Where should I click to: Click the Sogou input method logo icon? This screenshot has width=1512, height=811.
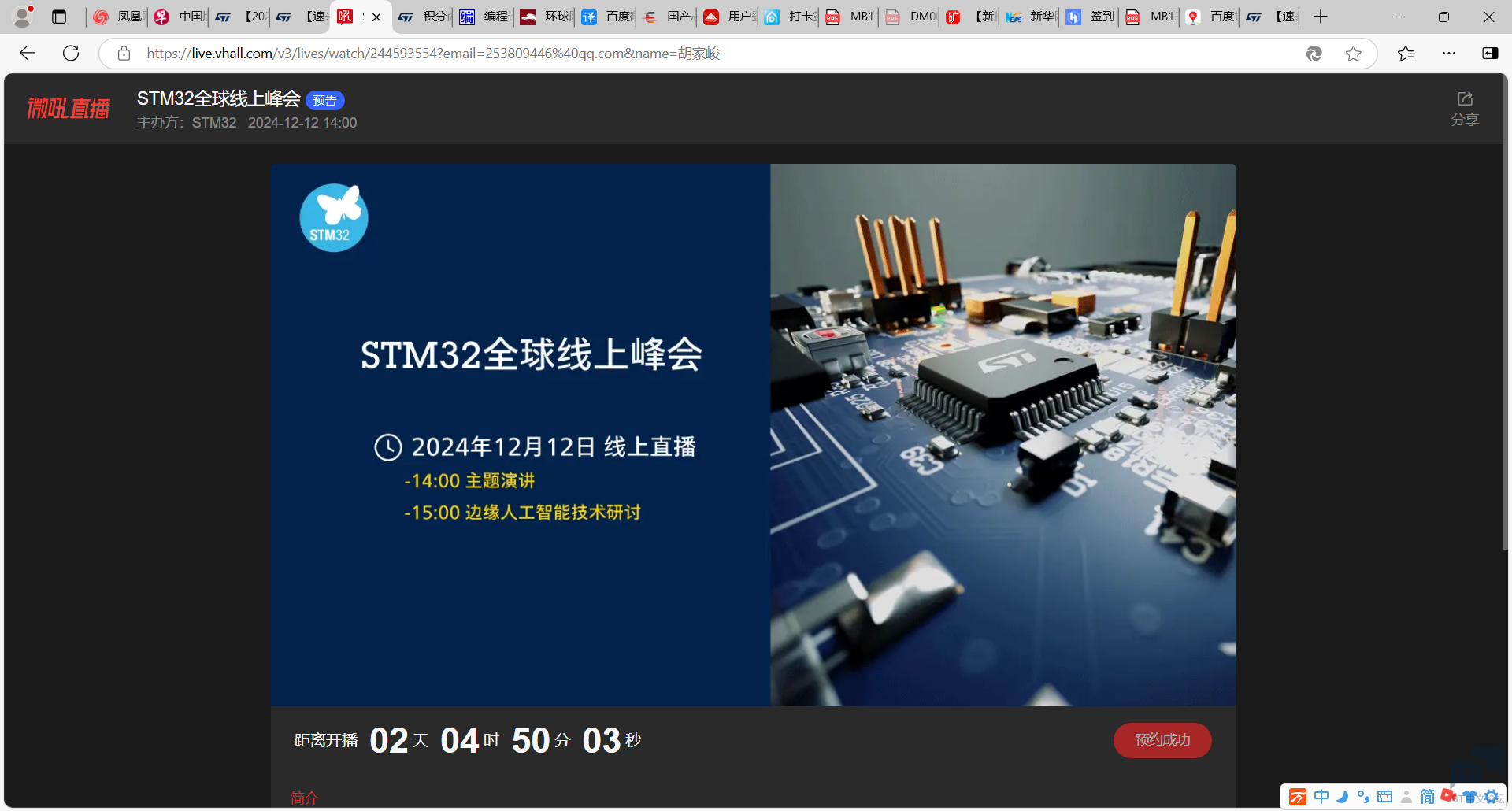tap(1298, 797)
